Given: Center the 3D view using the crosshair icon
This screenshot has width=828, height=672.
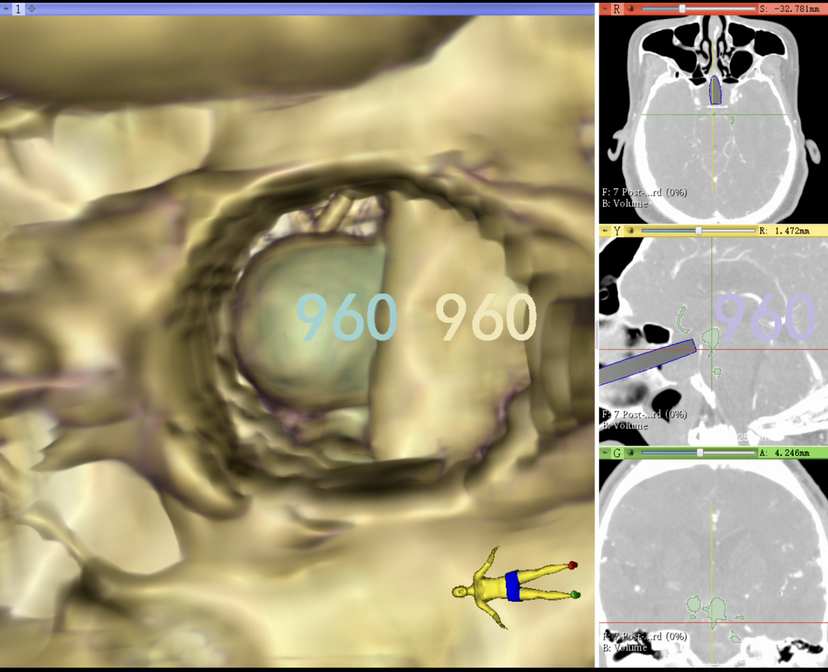Looking at the screenshot, I should 32,8.
